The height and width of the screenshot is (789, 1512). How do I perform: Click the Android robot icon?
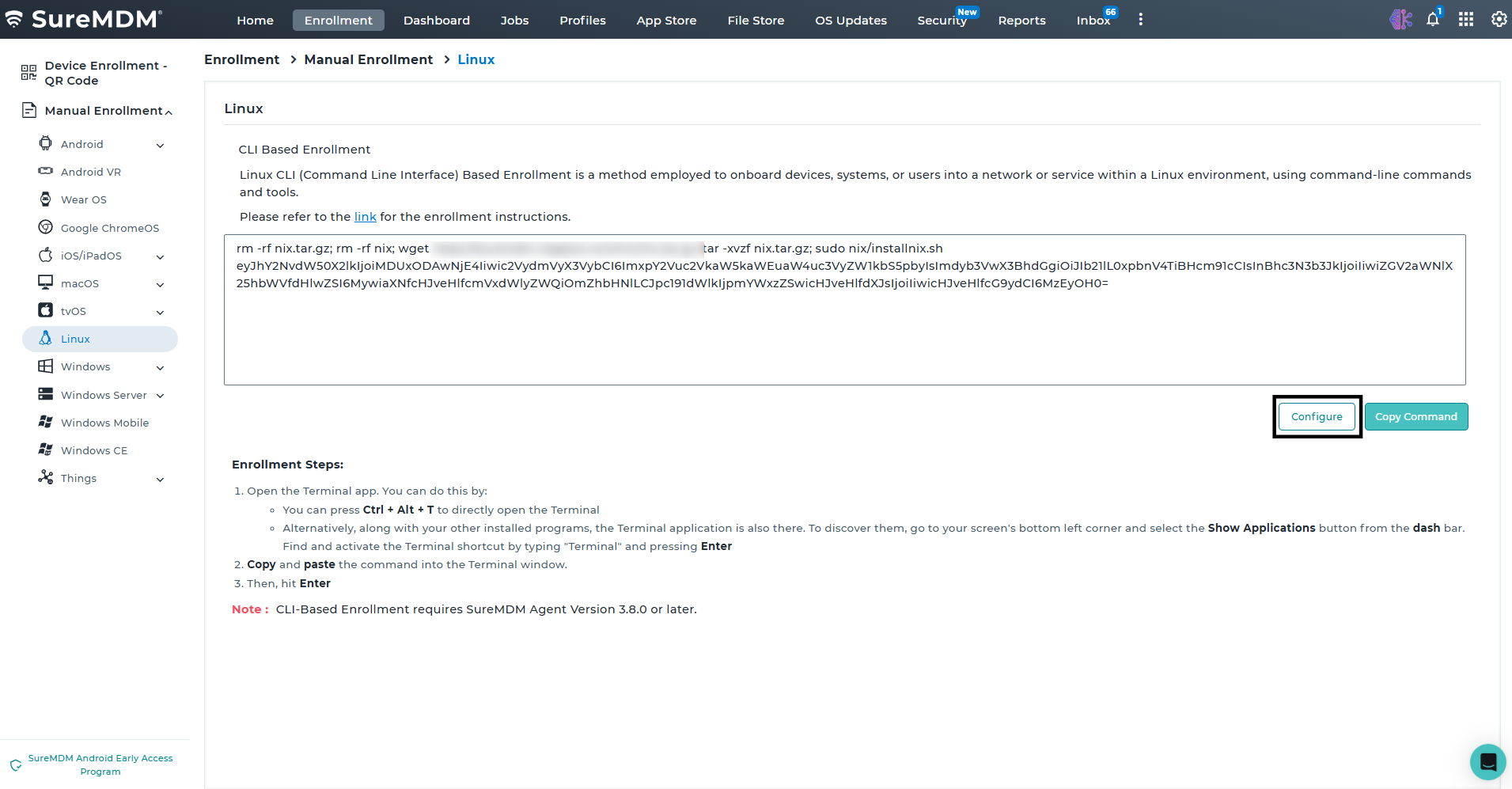coord(46,143)
